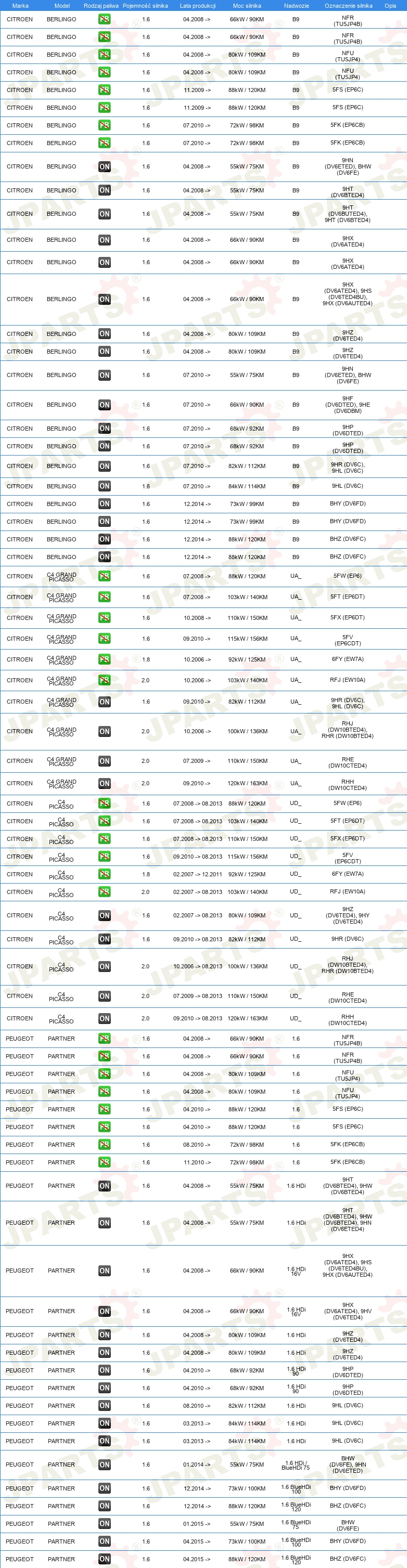
Task: Click petrol icon in C4 Grand Picasso 5FT row
Action: (x=104, y=597)
